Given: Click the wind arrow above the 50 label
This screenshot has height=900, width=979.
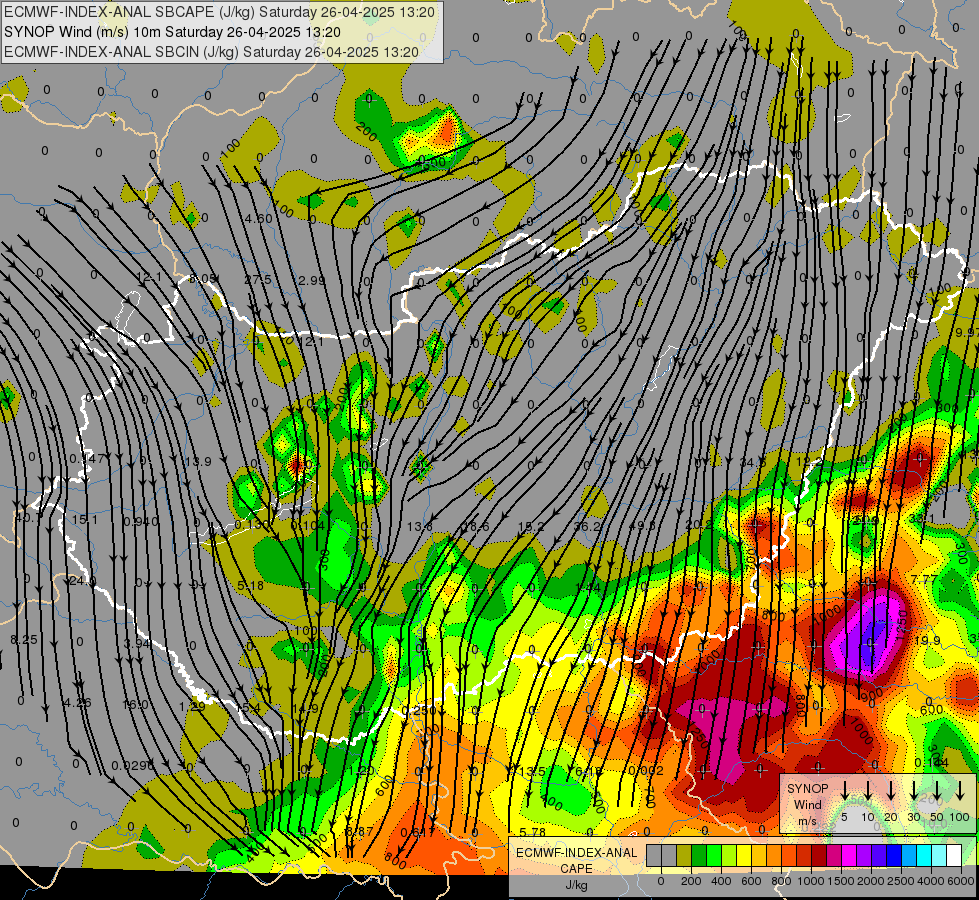Looking at the screenshot, I should (x=937, y=789).
